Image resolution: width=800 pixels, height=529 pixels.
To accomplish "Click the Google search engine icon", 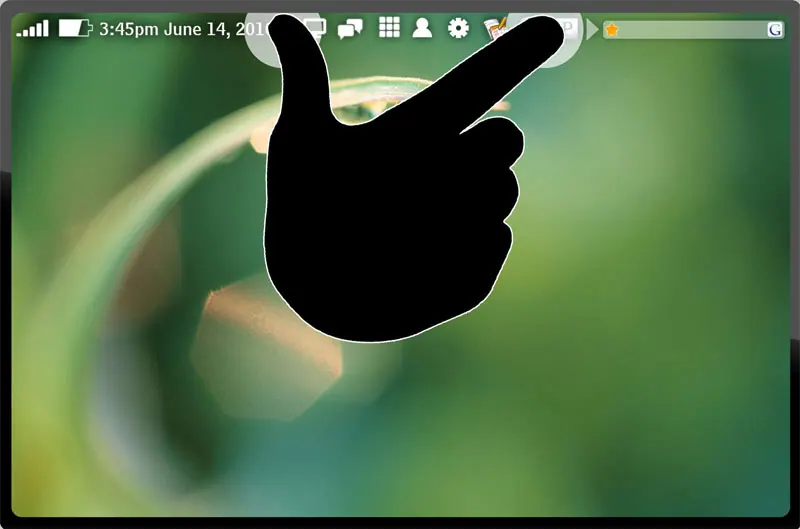I will point(775,30).
